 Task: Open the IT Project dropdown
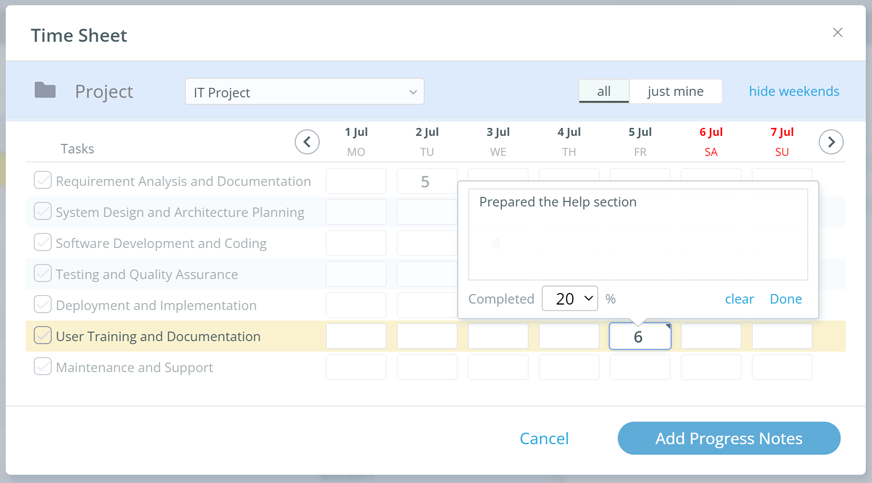(x=304, y=92)
